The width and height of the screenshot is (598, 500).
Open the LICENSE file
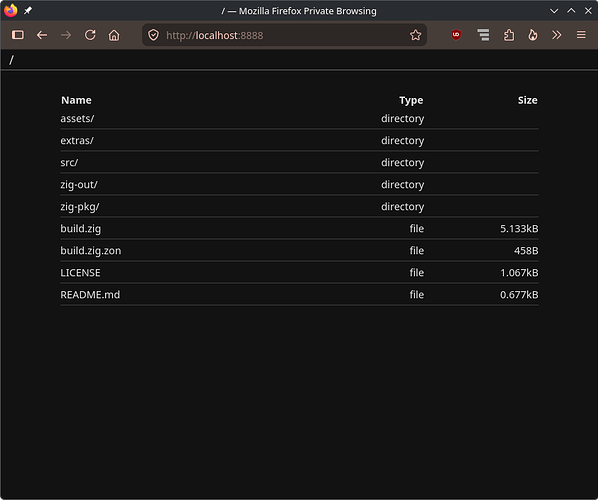[x=80, y=273]
